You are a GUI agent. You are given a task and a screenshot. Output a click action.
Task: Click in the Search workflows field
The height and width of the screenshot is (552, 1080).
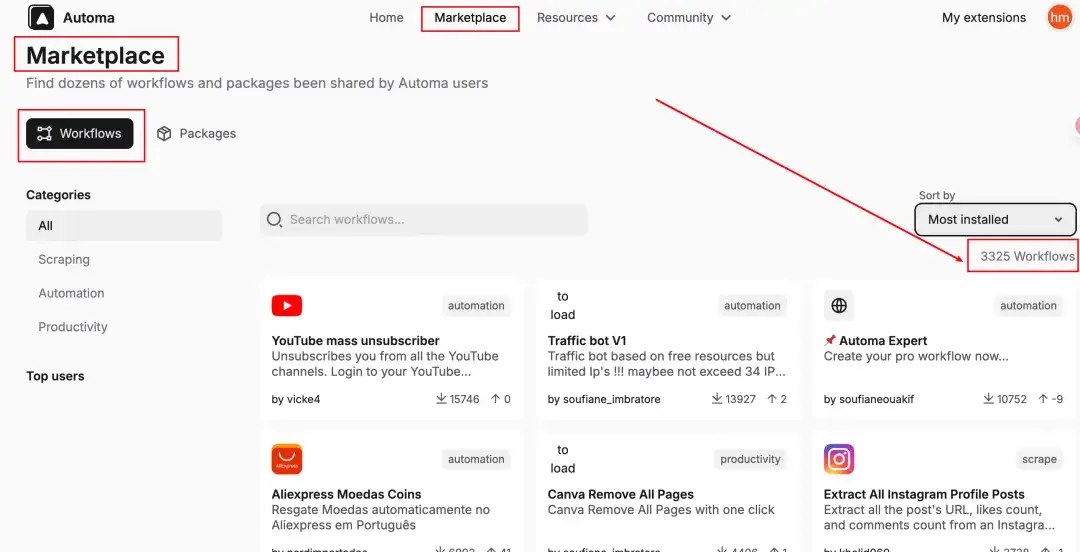pyautogui.click(x=424, y=219)
